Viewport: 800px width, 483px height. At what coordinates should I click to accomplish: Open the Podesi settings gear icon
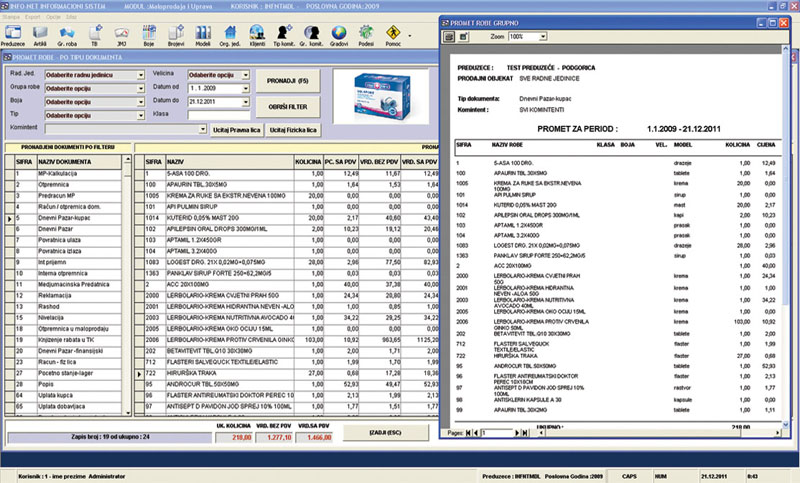366,36
